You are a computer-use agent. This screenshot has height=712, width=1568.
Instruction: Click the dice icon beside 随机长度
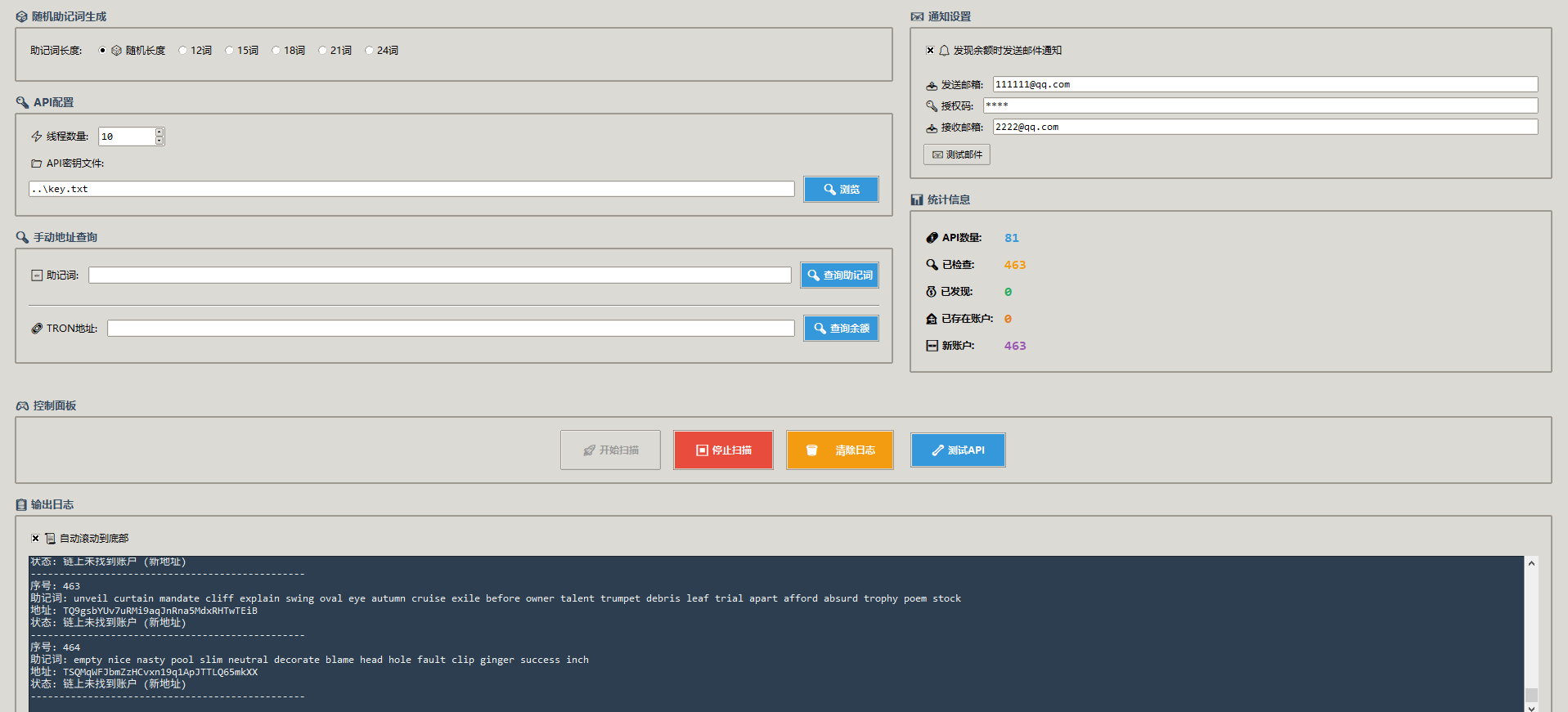(x=117, y=51)
